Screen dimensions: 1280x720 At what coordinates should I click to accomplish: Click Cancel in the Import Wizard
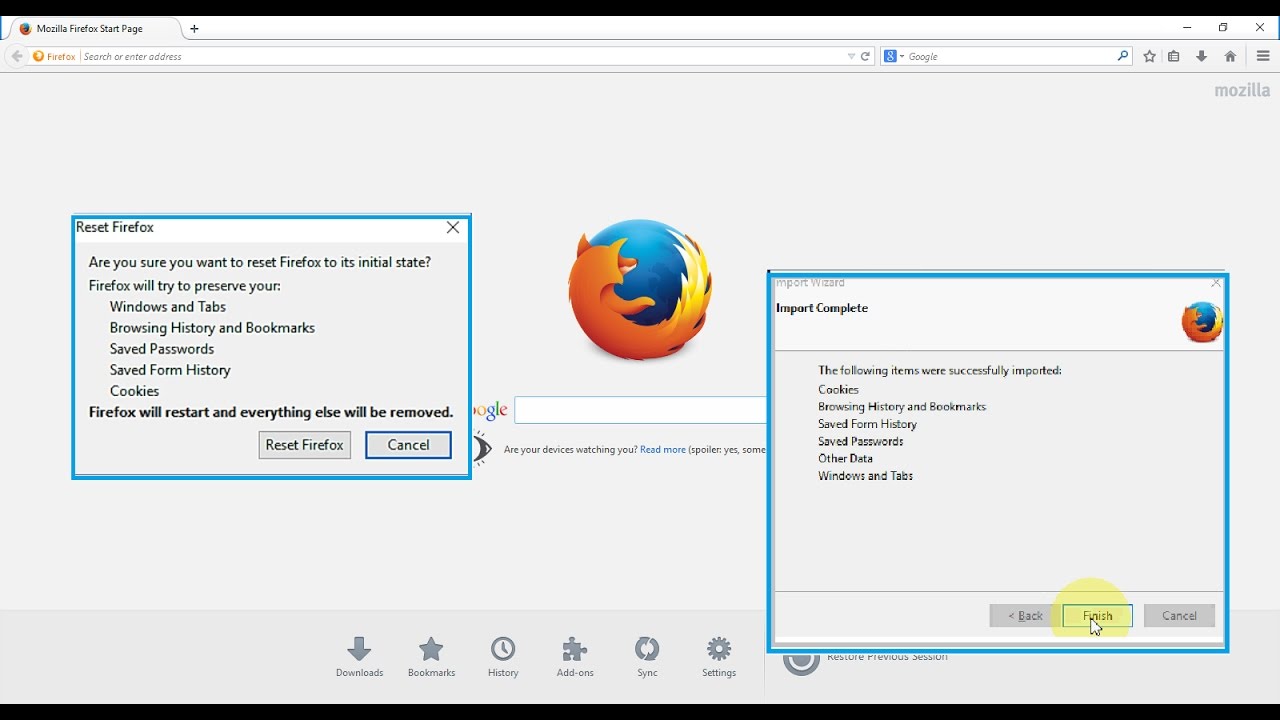[x=1179, y=616]
